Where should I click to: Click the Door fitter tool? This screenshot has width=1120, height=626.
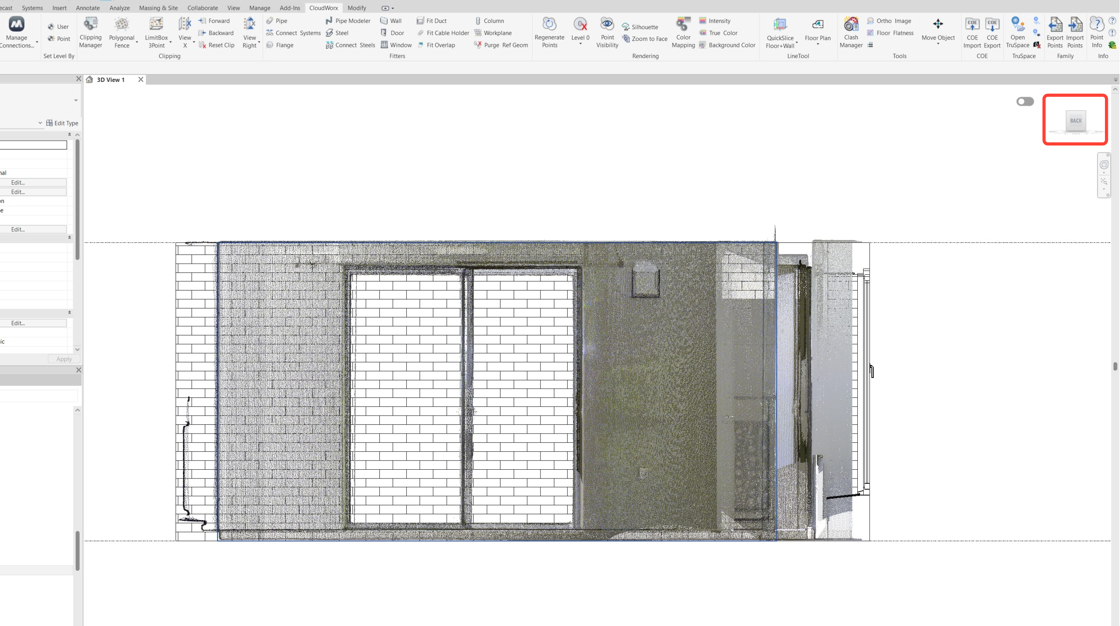click(x=392, y=33)
